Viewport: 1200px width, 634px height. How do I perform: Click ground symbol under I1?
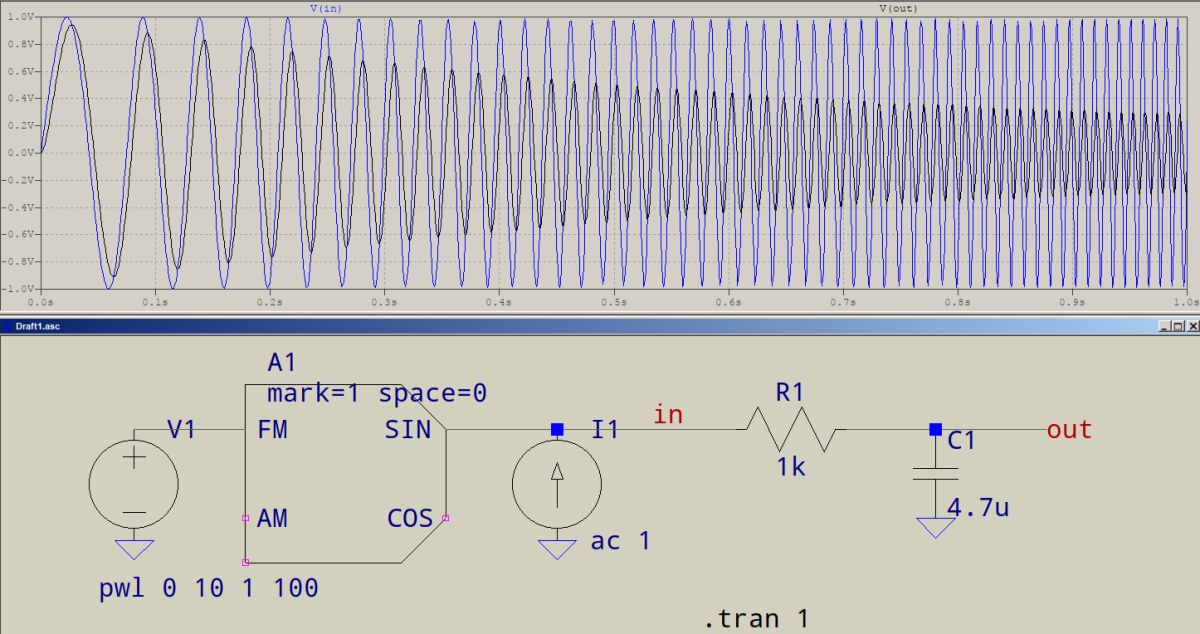point(557,549)
